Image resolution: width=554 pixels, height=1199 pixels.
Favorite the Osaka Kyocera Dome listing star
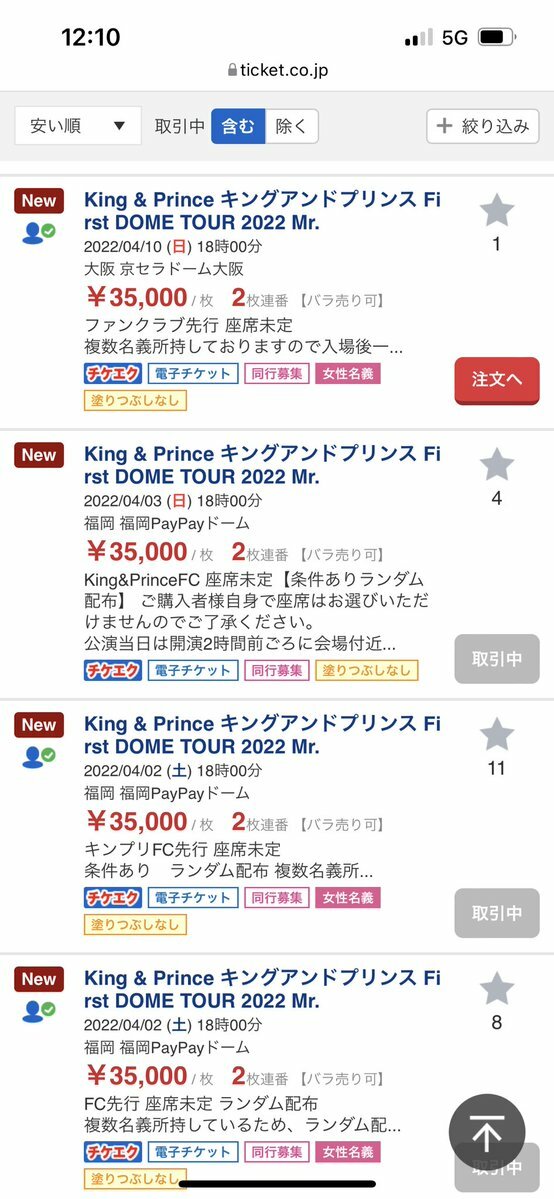tap(497, 210)
